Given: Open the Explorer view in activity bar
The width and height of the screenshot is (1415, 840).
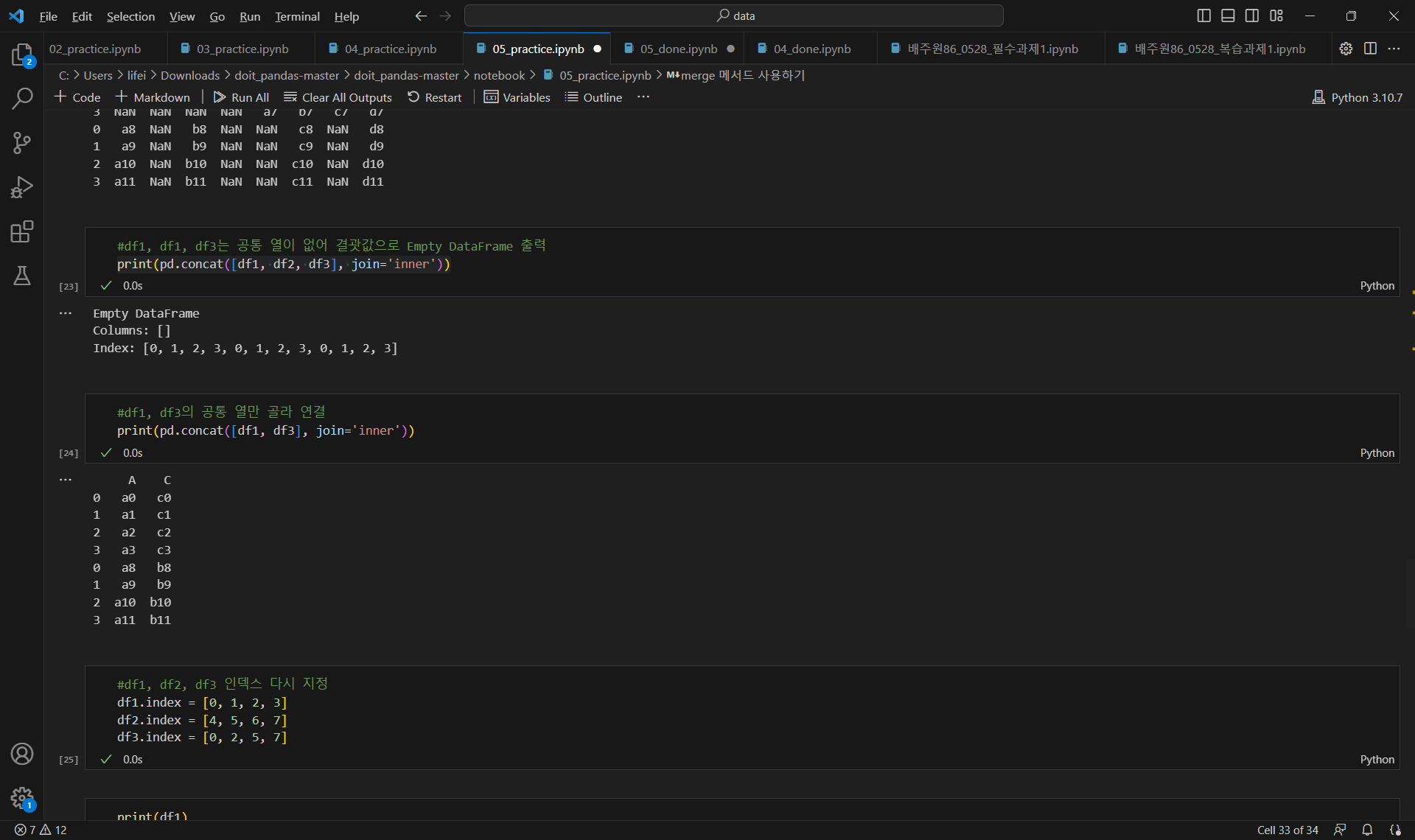Looking at the screenshot, I should [x=22, y=55].
